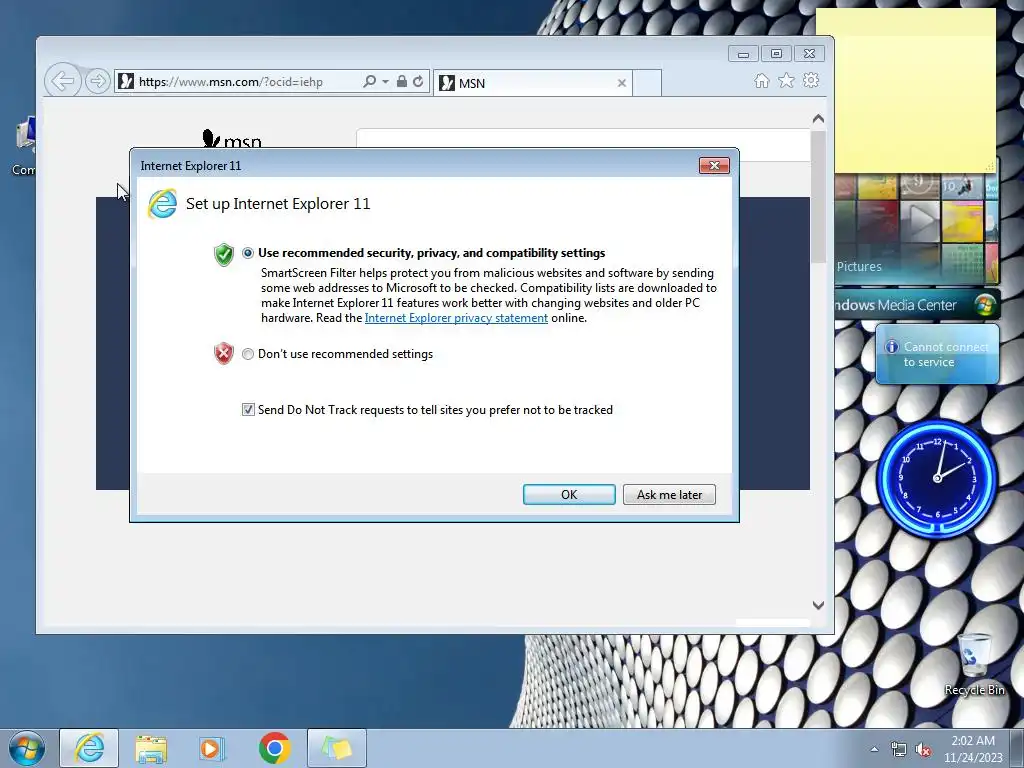
Task: Open the Windows Start button
Action: pyautogui.click(x=27, y=748)
